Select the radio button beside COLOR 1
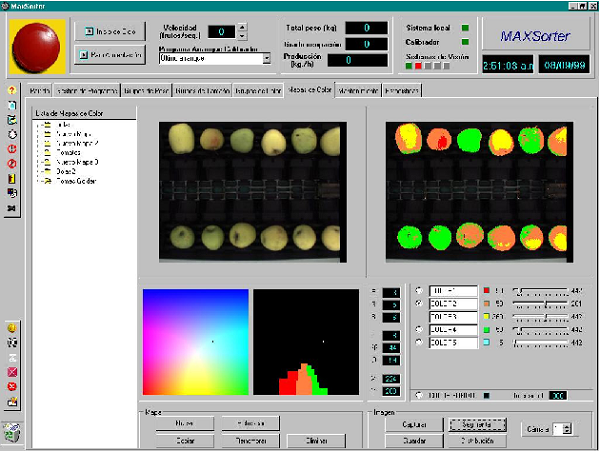Viewport: 600px width, 451px height. [x=418, y=289]
